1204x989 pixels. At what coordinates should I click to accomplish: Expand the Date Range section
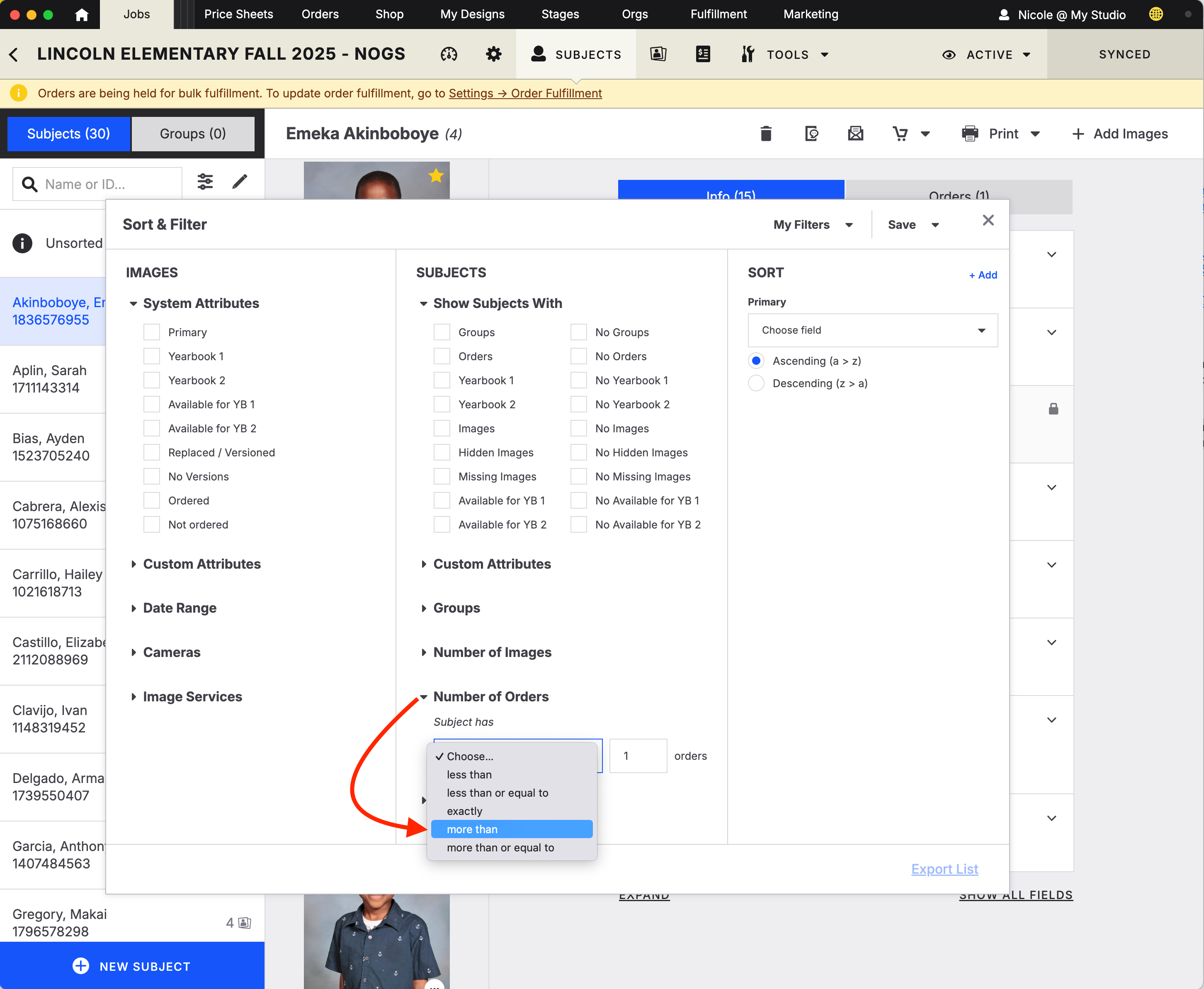[180, 608]
